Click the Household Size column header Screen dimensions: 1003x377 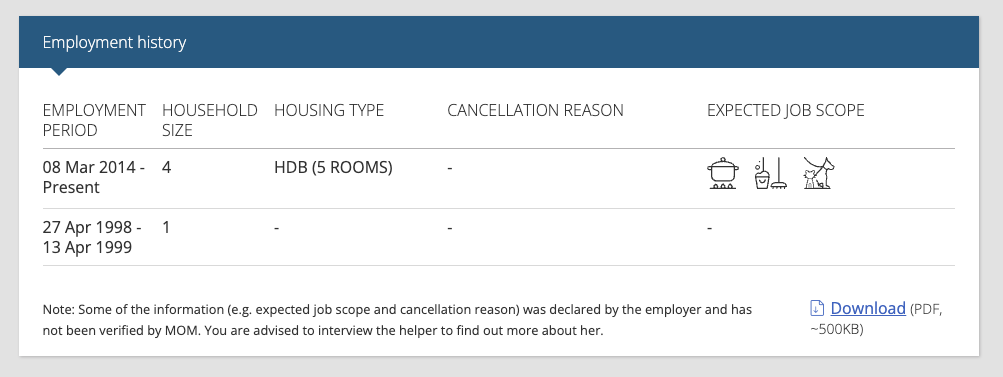(x=210, y=120)
